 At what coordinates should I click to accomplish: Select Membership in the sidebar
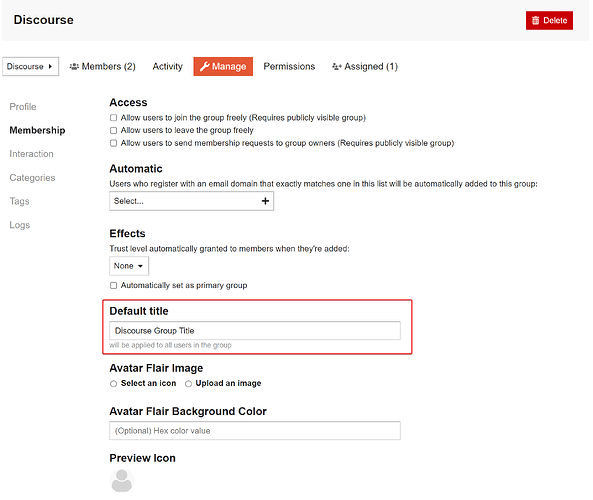point(37,130)
